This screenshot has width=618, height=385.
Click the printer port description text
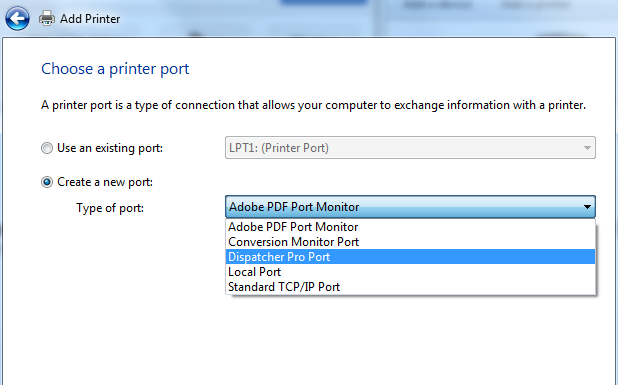(x=313, y=105)
